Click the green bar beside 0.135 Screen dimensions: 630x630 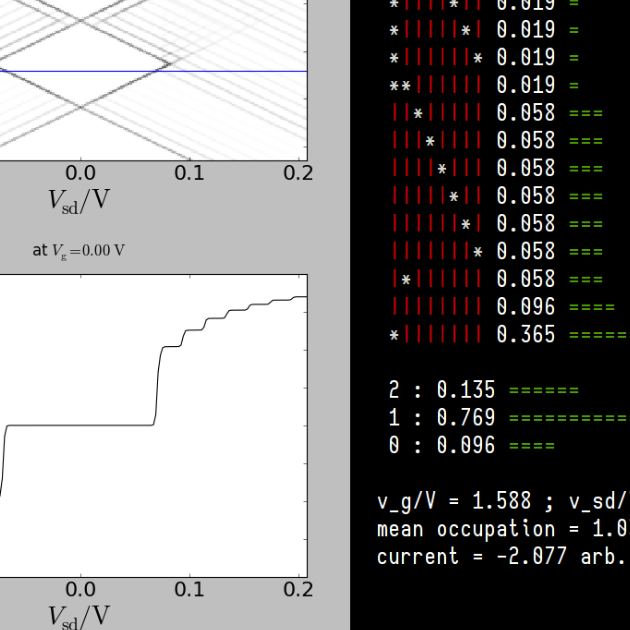pos(543,390)
